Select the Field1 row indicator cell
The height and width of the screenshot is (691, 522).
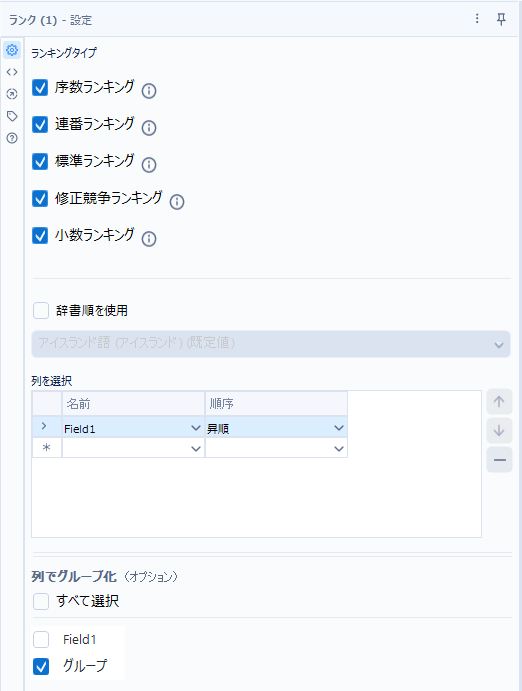point(46,427)
